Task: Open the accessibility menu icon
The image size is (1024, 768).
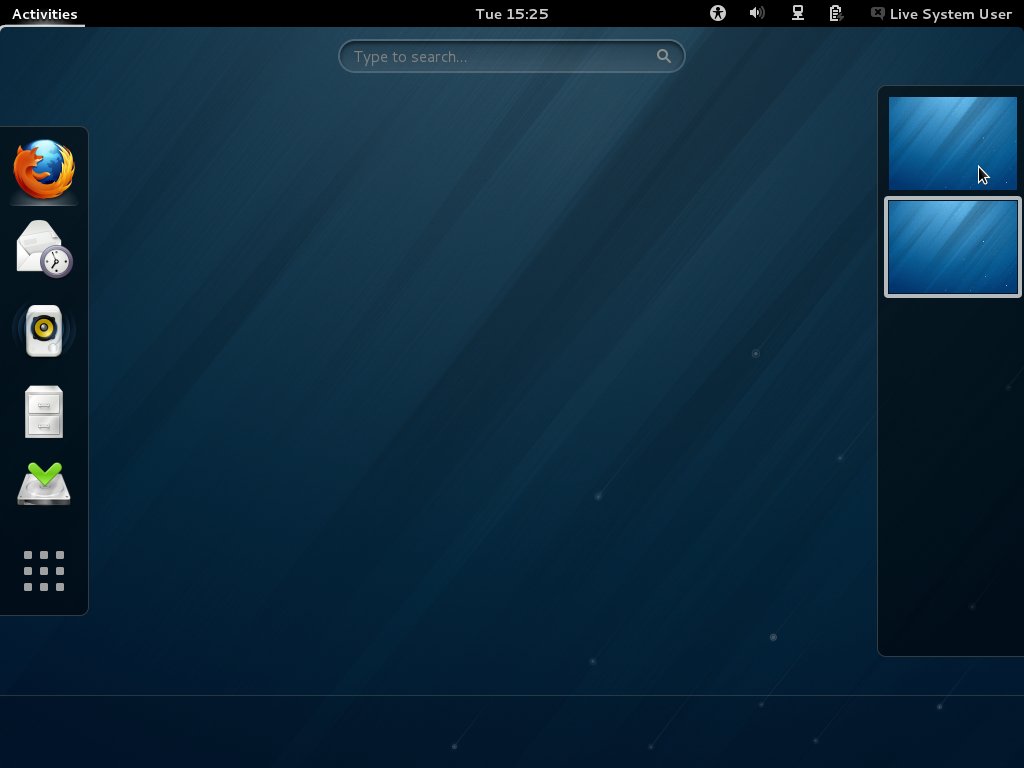Action: click(717, 14)
